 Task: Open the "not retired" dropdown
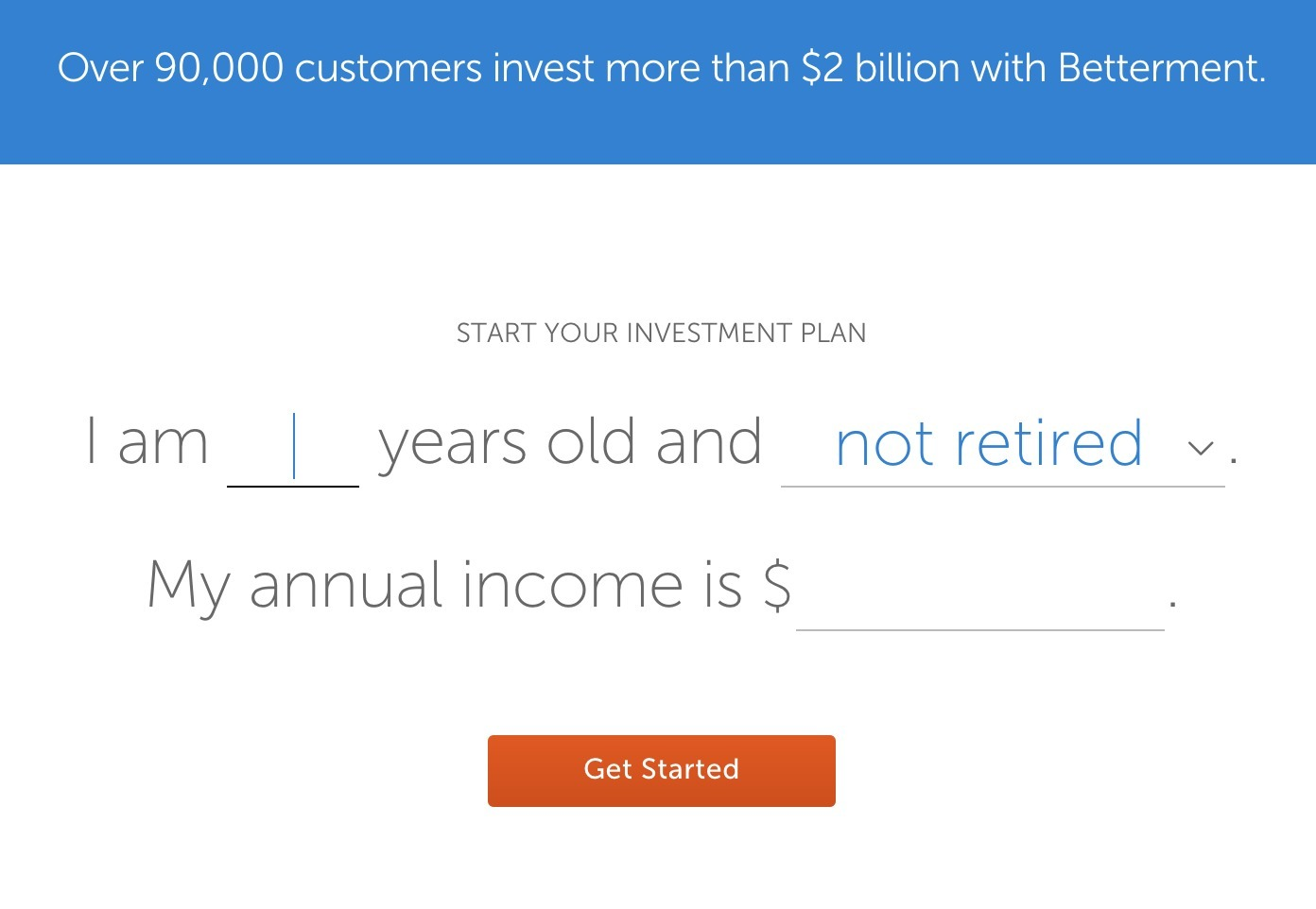[989, 444]
